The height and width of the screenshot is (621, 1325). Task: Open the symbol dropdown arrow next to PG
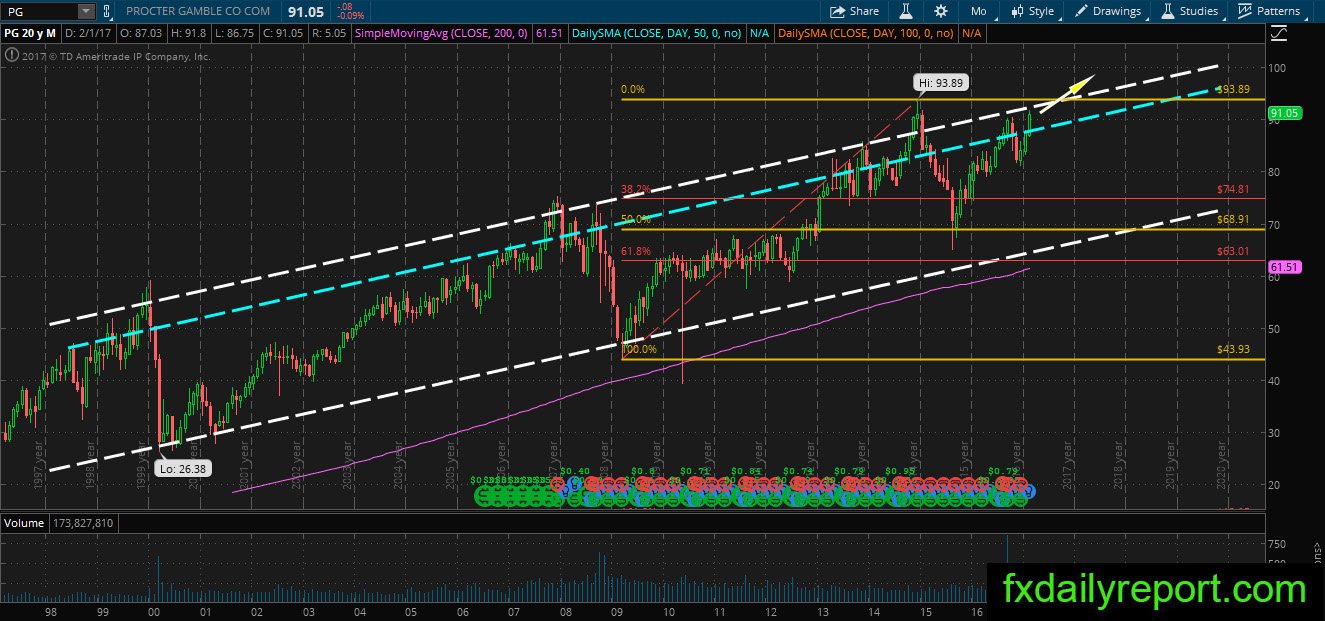(x=85, y=11)
